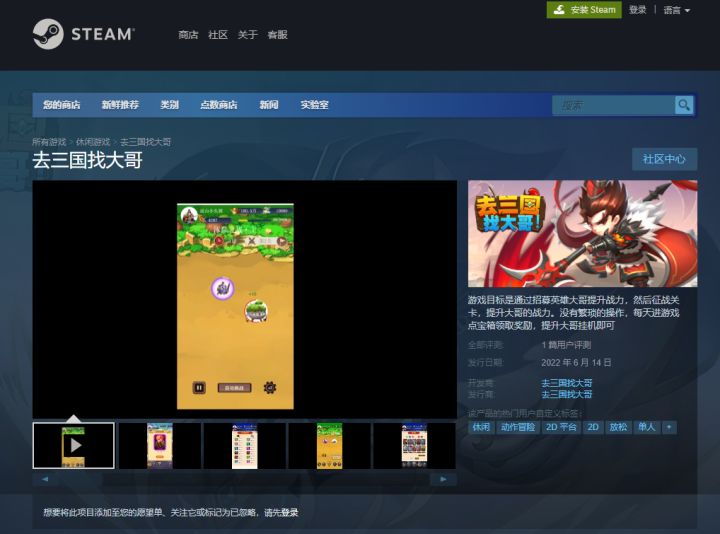The width and height of the screenshot is (720, 534).
Task: Open the 关于 top menu item
Action: 248,34
